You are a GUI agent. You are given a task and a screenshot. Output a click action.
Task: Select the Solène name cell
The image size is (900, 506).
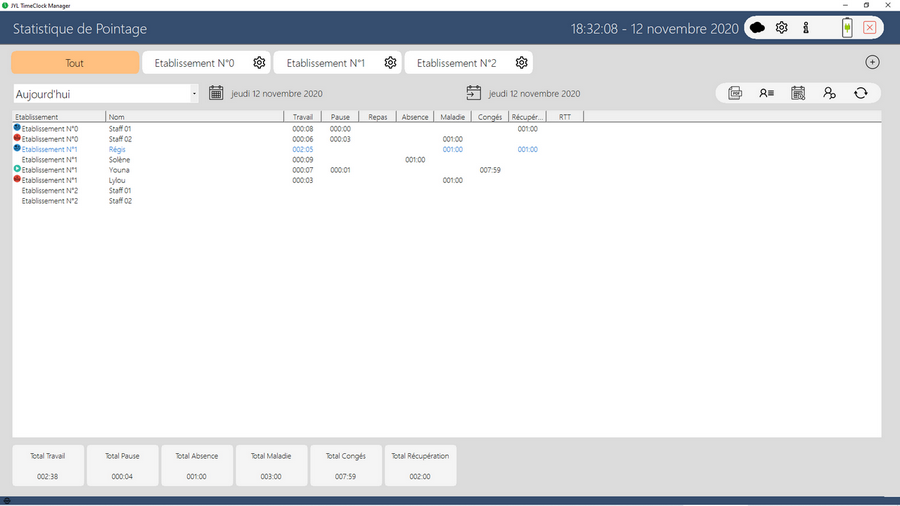119,159
